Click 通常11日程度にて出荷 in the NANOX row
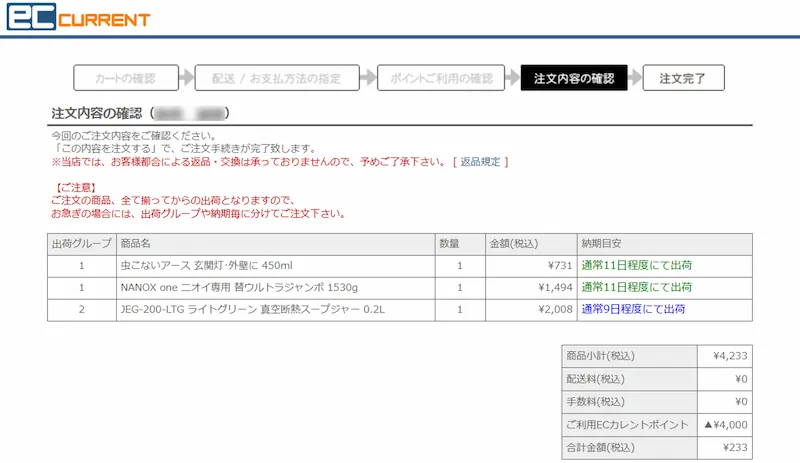The height and width of the screenshot is (463, 800). point(637,287)
